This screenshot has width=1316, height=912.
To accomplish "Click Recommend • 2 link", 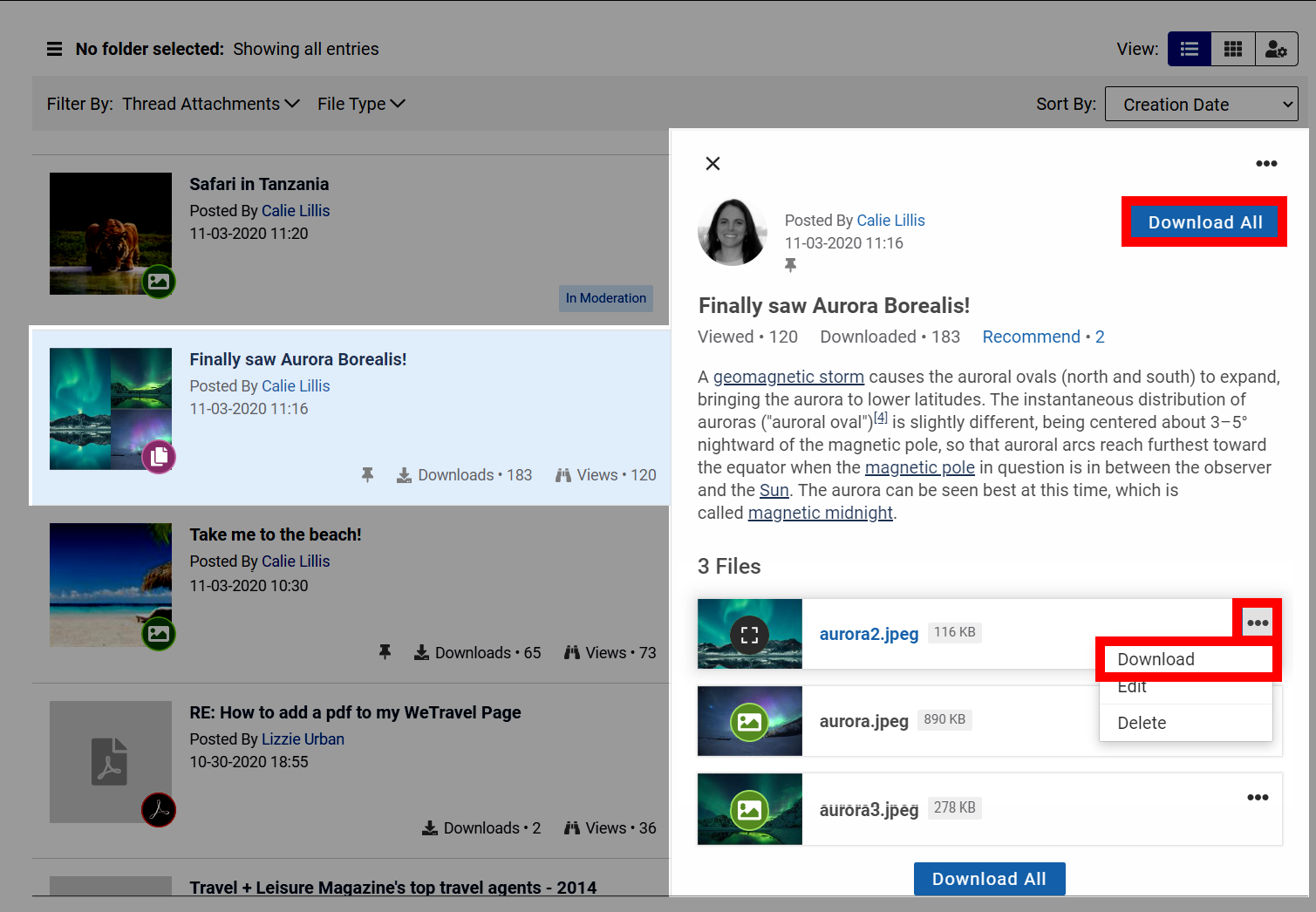I will click(1043, 337).
